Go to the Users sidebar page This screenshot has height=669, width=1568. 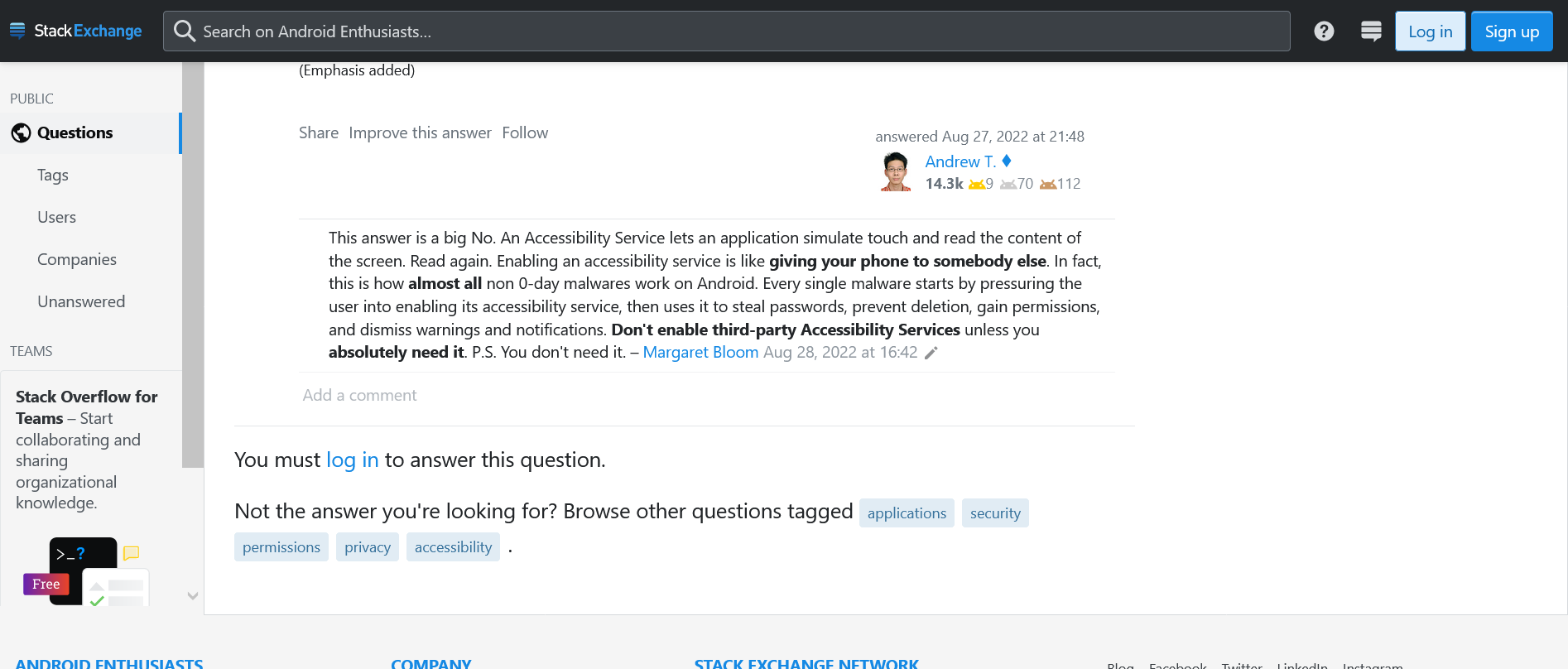click(56, 218)
